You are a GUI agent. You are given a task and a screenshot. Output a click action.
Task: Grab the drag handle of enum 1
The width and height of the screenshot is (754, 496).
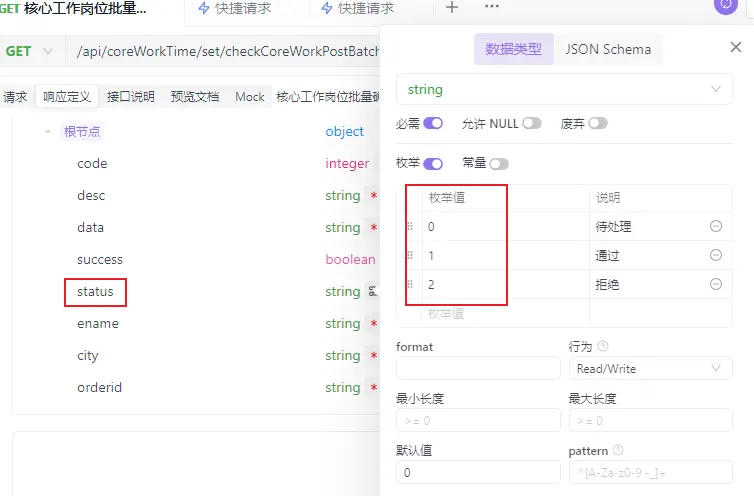(x=410, y=255)
